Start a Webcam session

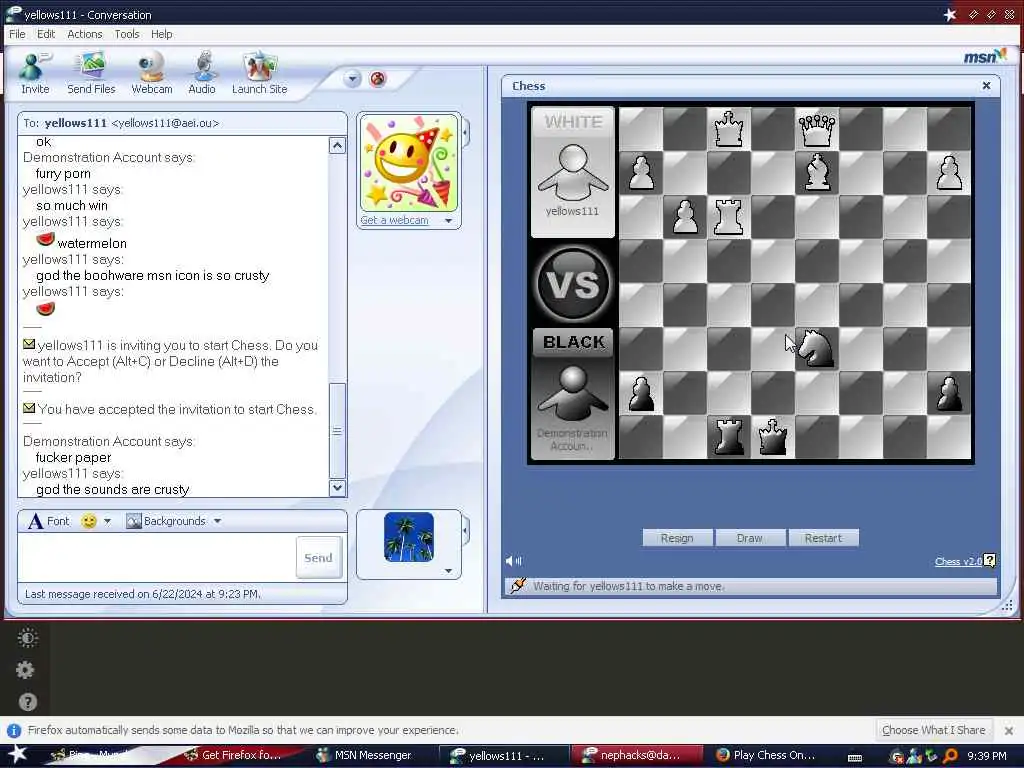(152, 72)
